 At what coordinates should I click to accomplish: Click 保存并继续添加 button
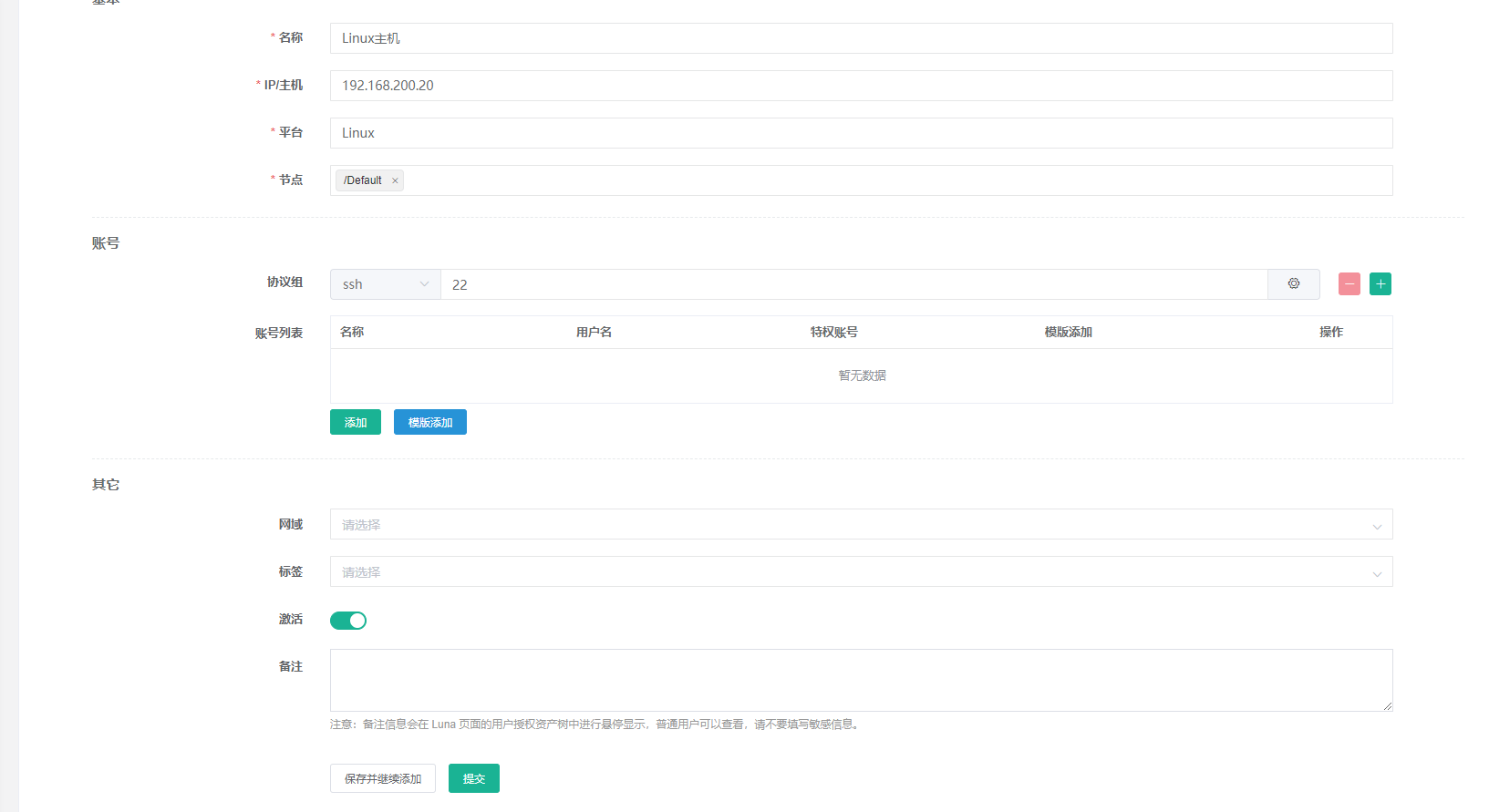(x=383, y=778)
